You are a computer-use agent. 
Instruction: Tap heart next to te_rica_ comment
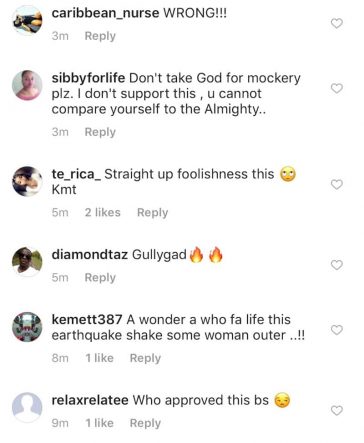[x=337, y=184]
